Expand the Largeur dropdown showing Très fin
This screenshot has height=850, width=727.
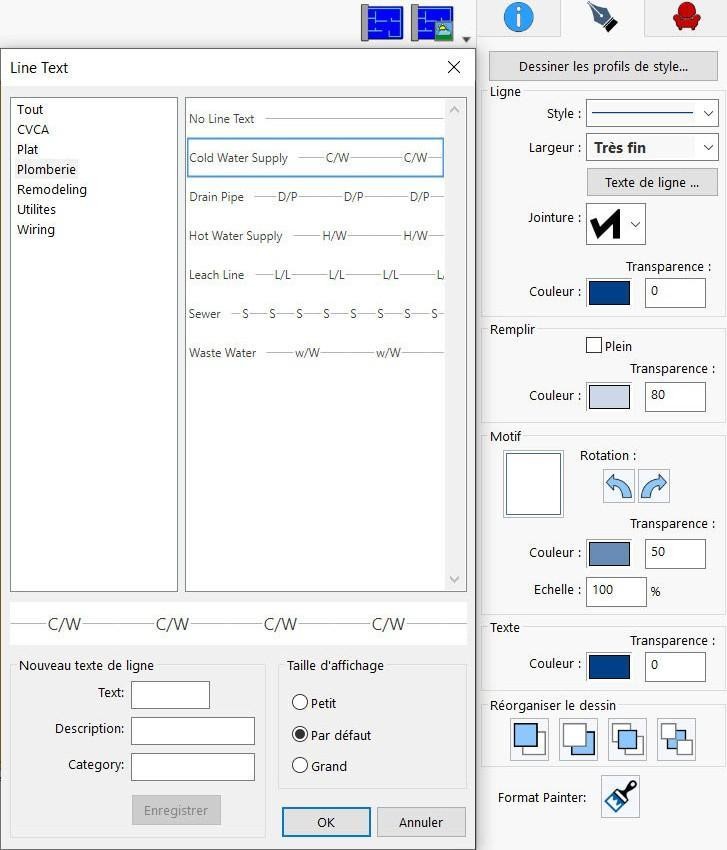click(x=652, y=147)
